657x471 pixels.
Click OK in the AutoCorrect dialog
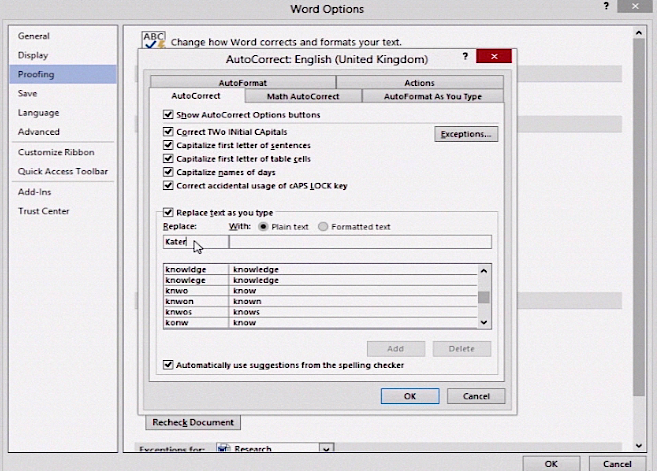410,396
